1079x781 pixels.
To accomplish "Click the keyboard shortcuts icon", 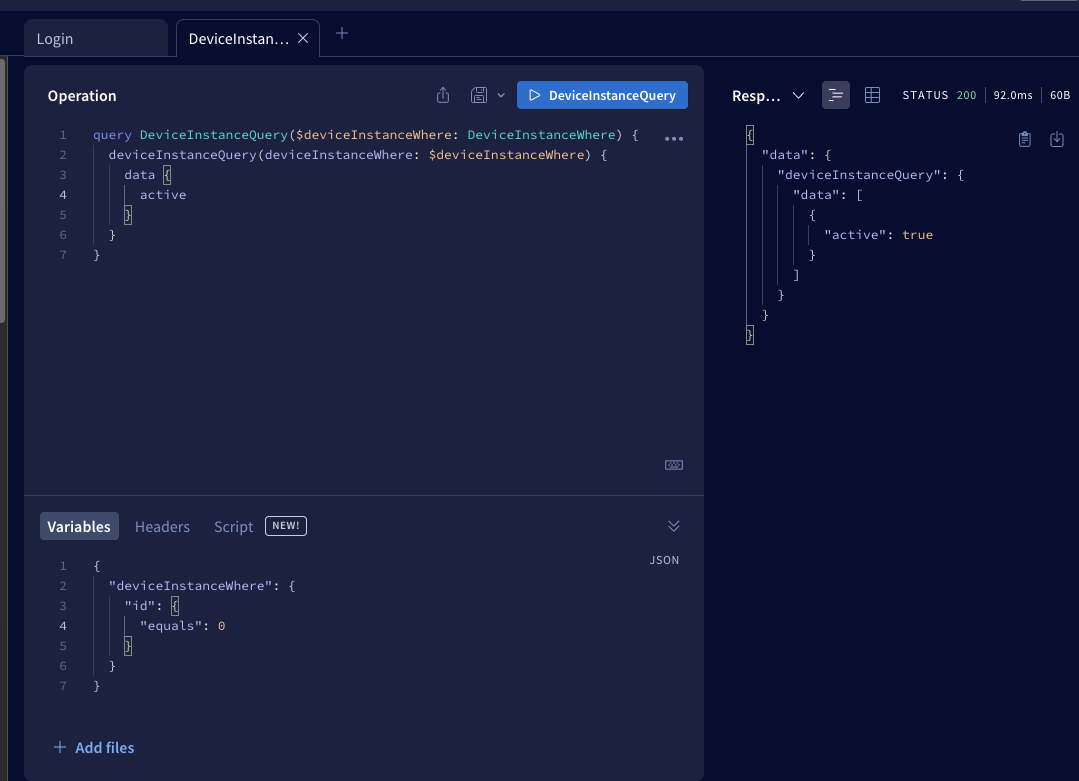I will click(x=674, y=465).
